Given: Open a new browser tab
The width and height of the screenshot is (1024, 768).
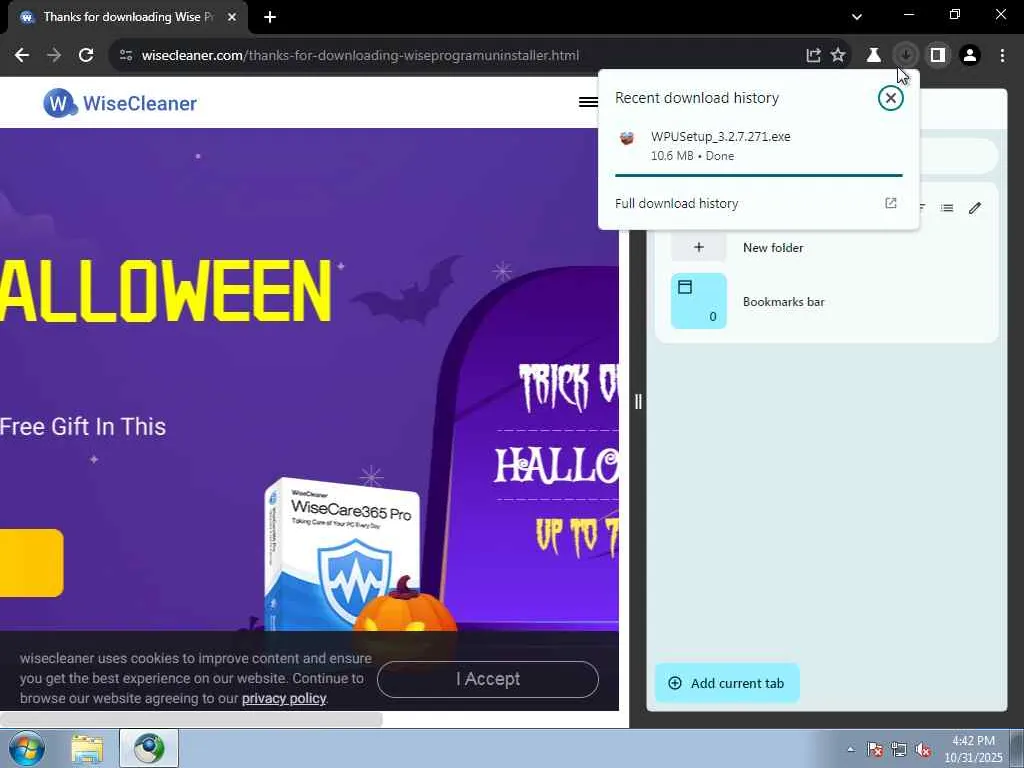Looking at the screenshot, I should tap(270, 17).
